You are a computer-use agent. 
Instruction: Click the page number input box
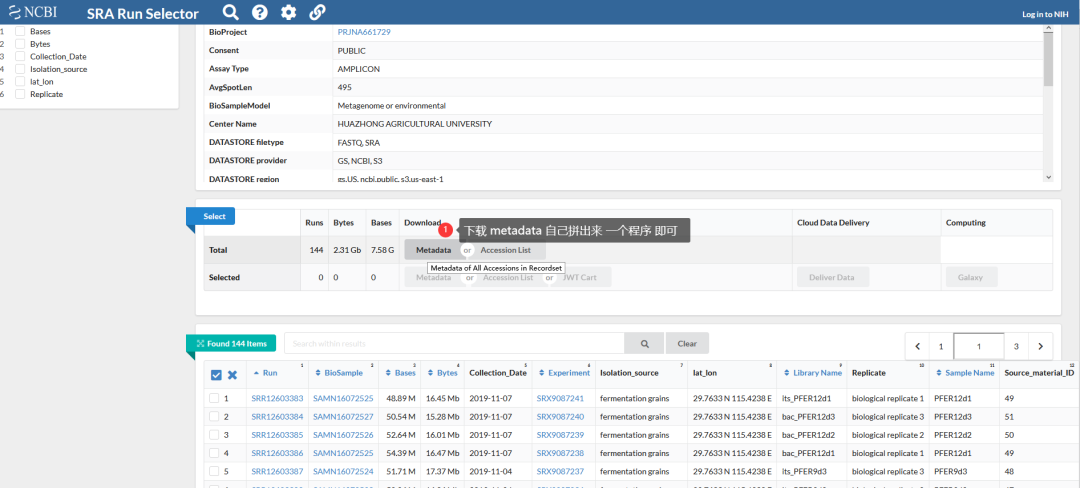979,346
